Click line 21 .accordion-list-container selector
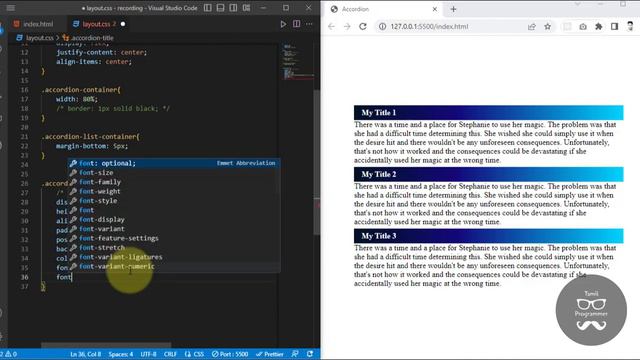This screenshot has width=640, height=360. pyautogui.click(x=90, y=137)
